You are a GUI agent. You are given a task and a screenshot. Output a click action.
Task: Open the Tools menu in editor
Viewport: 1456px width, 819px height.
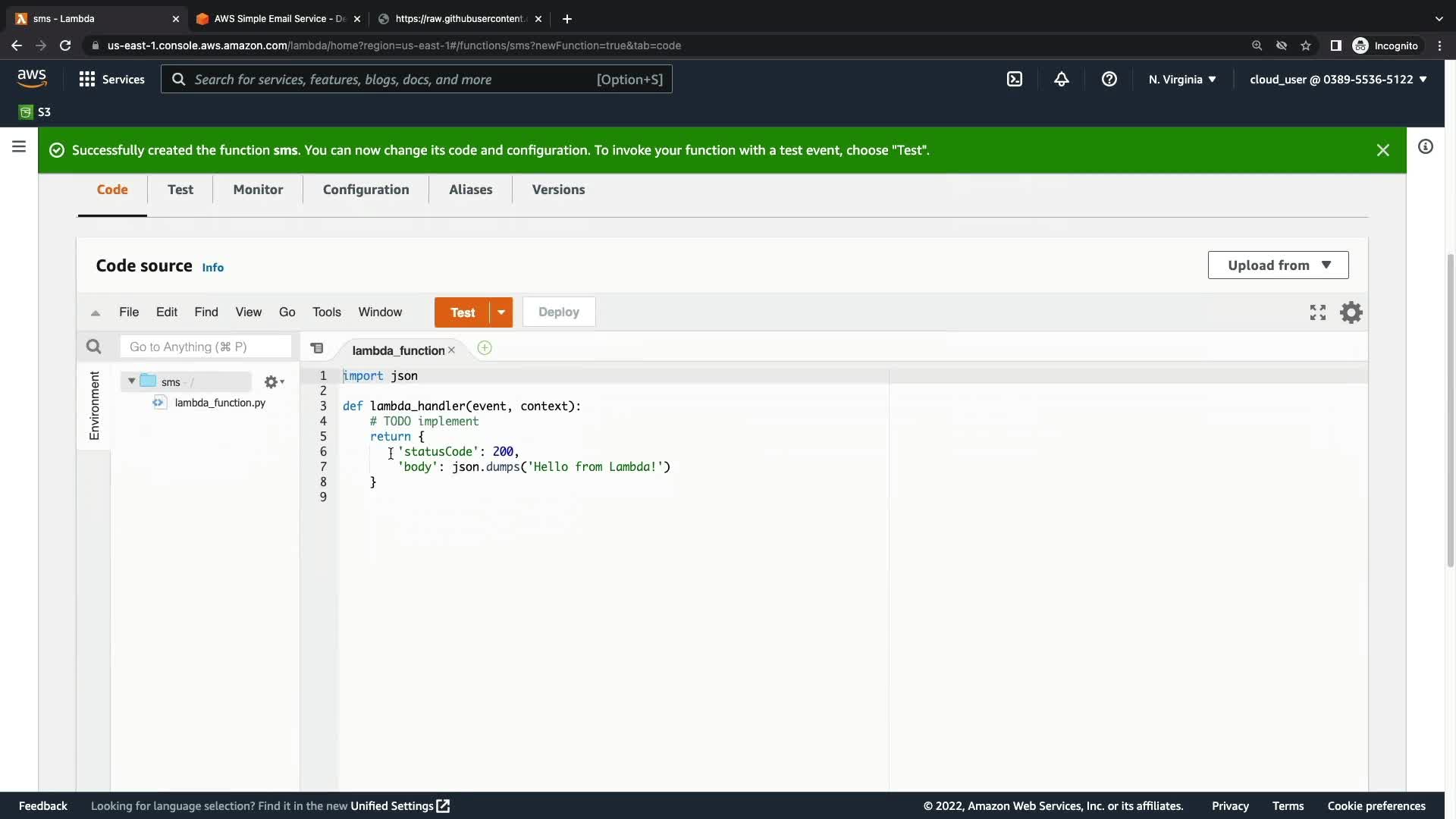(326, 312)
